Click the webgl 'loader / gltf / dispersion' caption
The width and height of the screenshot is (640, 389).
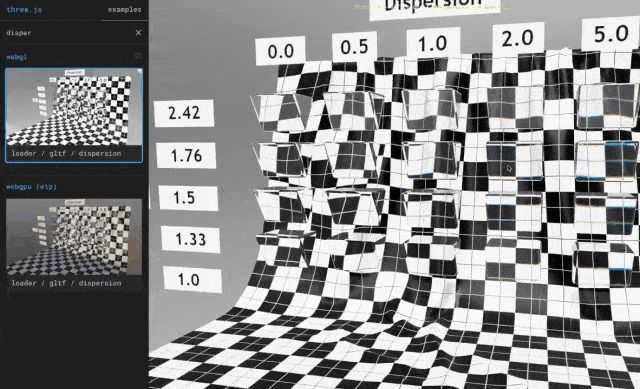(66, 153)
